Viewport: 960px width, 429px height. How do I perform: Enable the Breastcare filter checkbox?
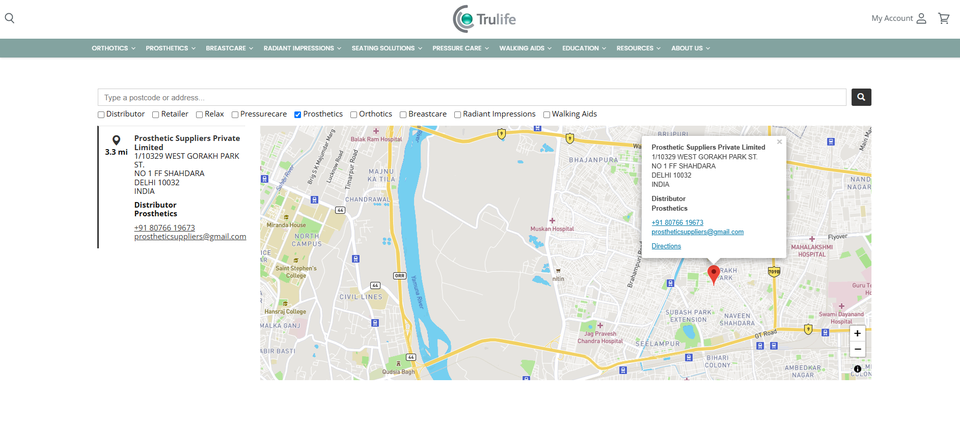[403, 114]
